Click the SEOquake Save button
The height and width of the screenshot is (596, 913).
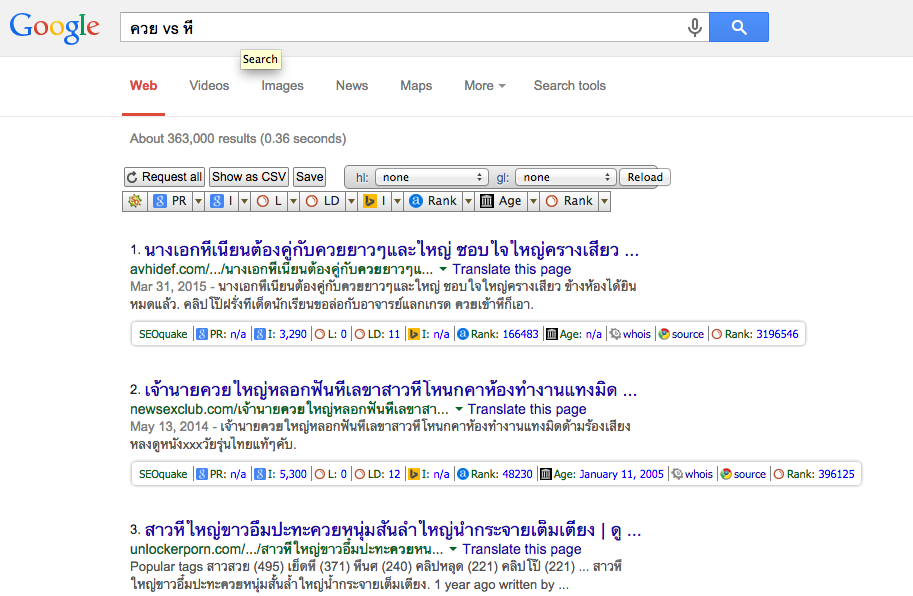click(x=309, y=177)
